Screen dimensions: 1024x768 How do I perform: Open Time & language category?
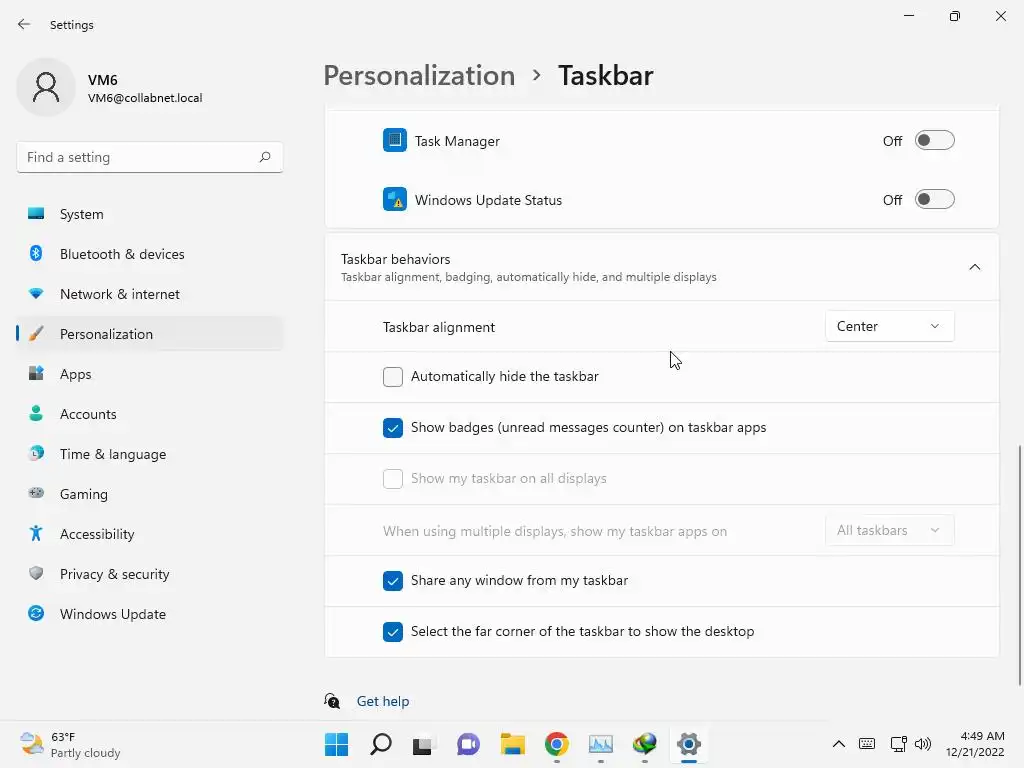150,454
